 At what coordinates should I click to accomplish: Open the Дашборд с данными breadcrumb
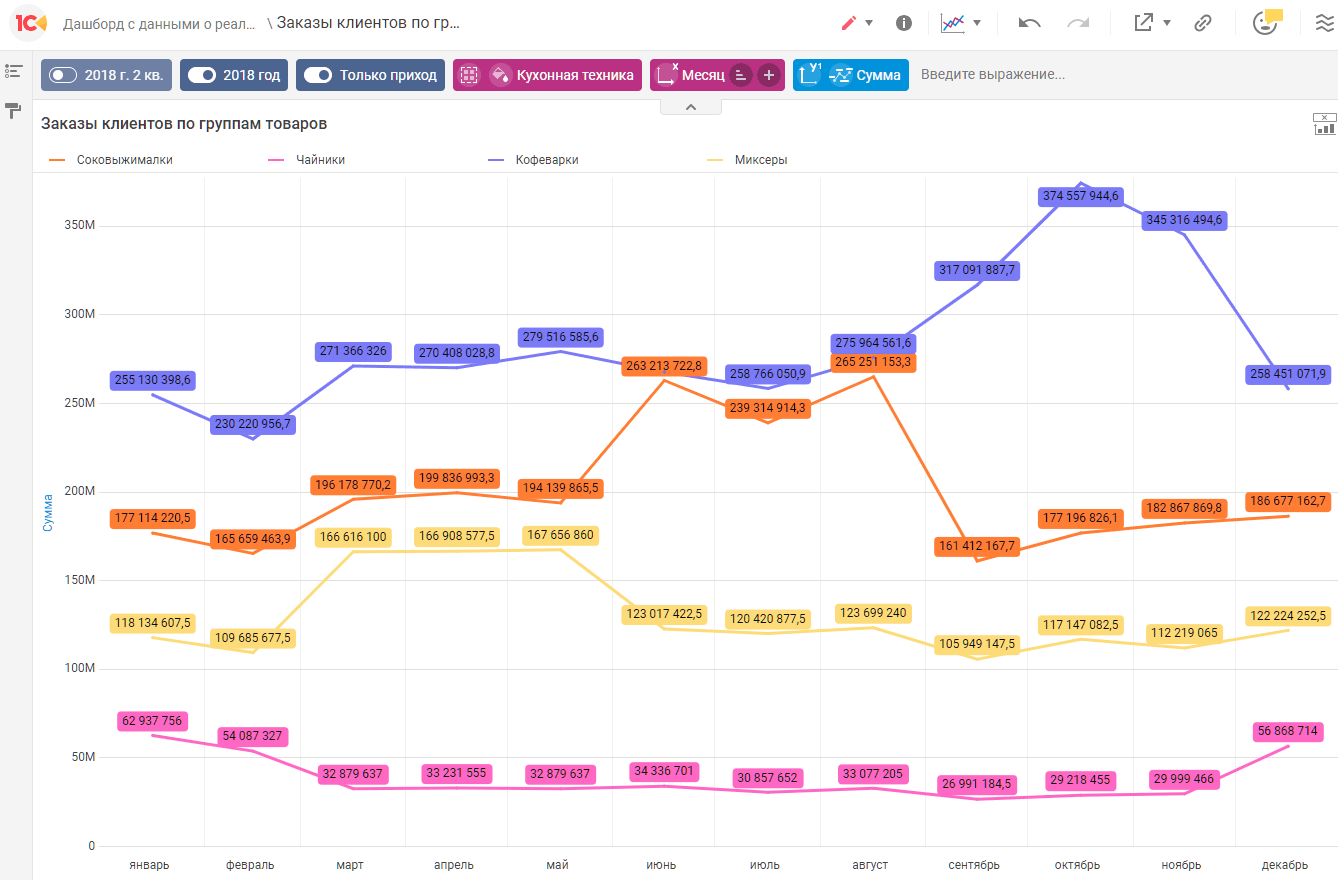pos(159,23)
